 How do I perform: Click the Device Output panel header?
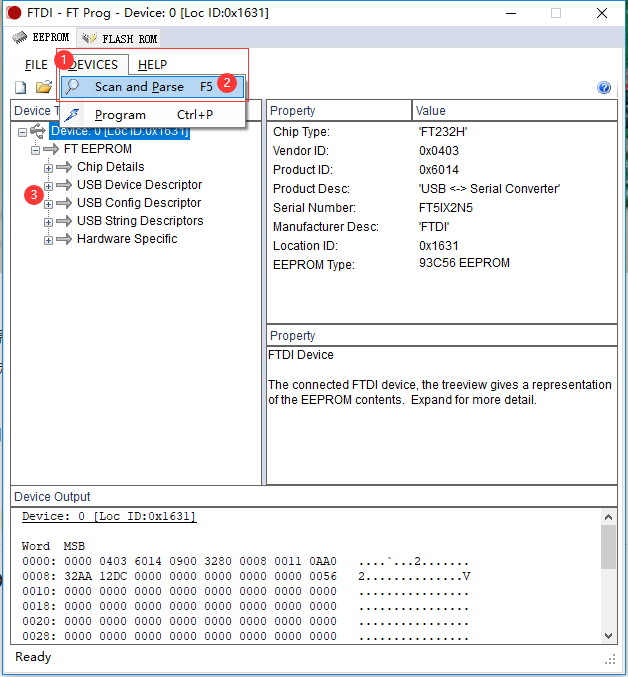[314, 497]
